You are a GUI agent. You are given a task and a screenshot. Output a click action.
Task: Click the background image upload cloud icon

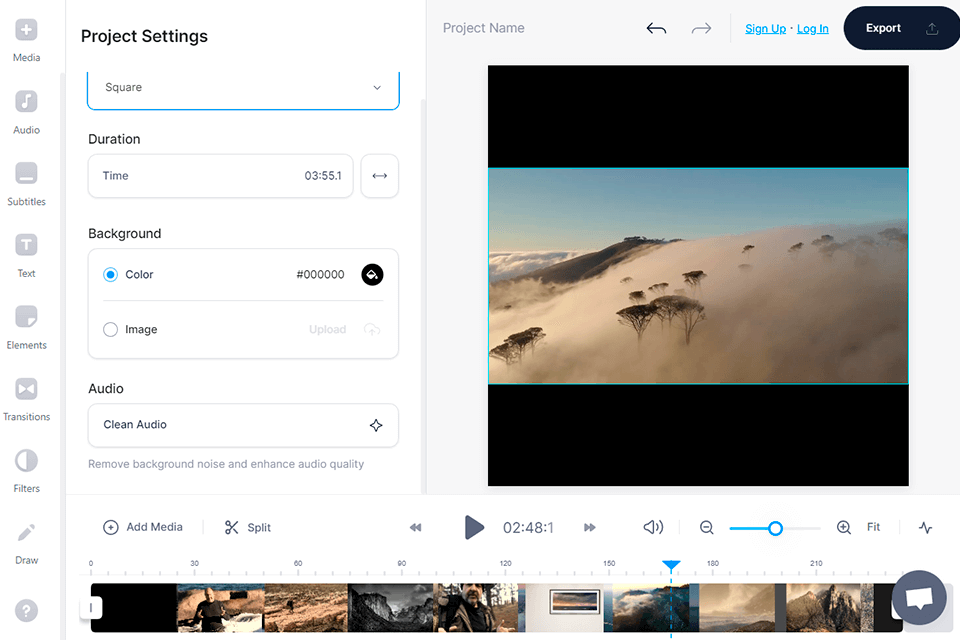pos(372,329)
